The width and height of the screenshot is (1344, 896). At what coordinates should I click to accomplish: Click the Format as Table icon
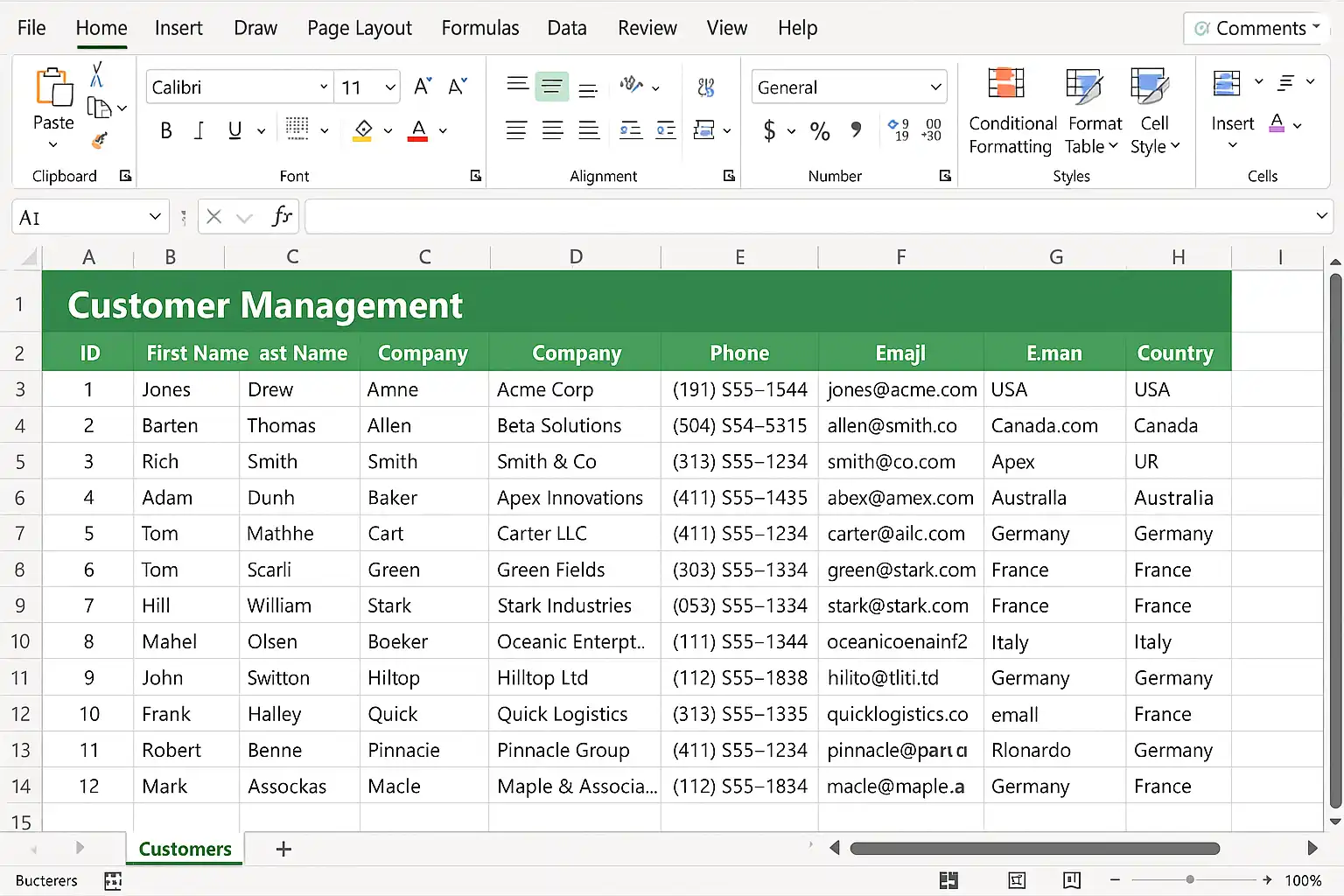pos(1083,86)
